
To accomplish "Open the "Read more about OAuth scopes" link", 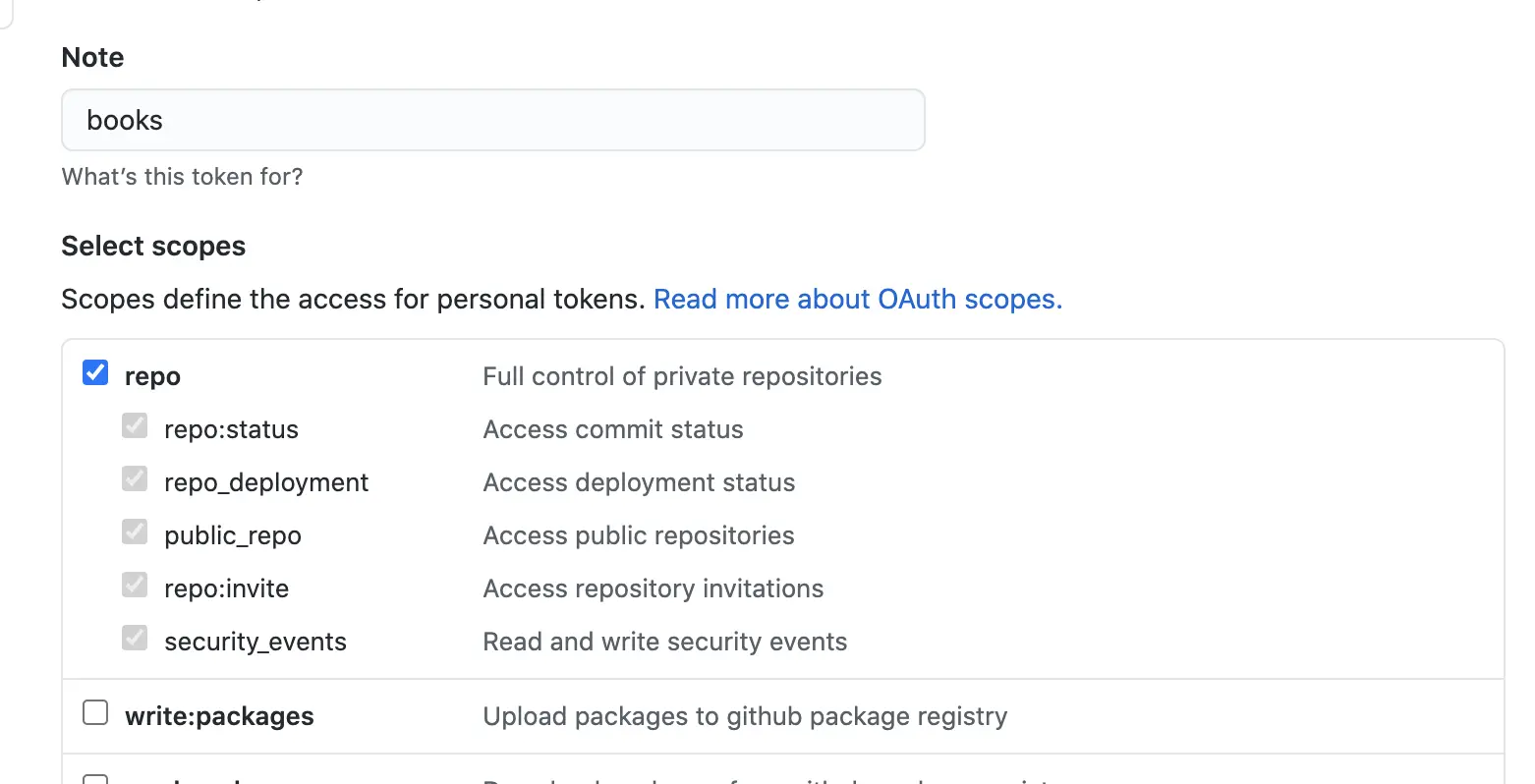I will coord(857,299).
